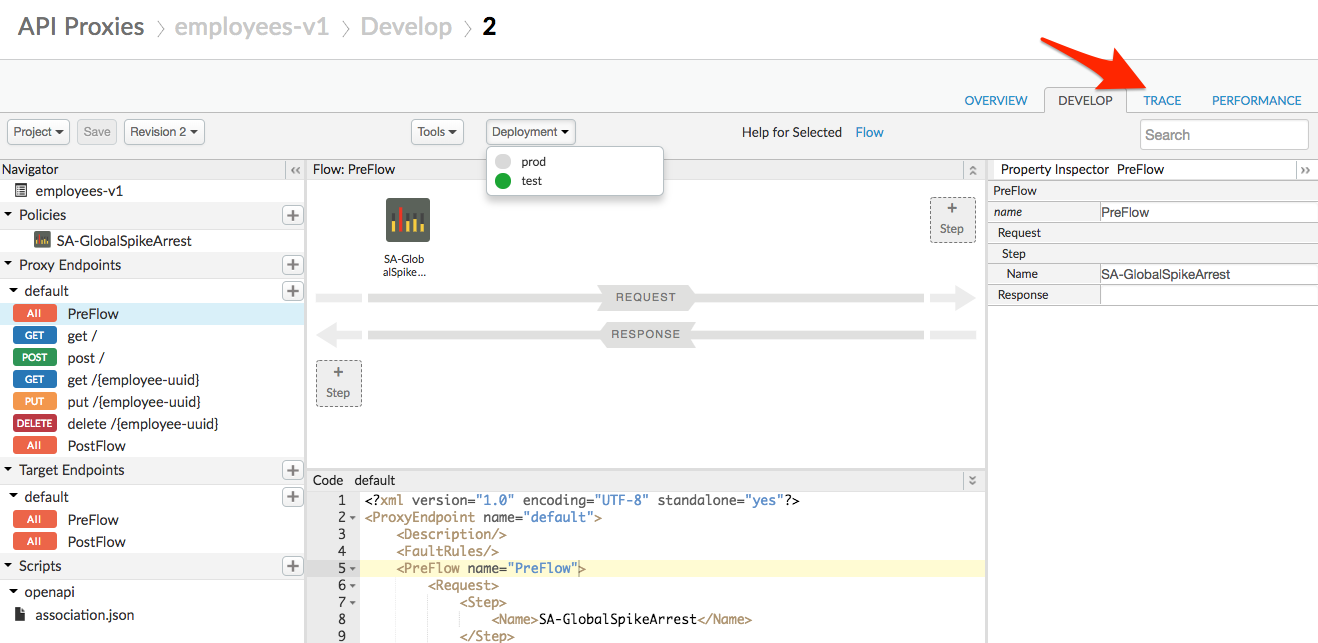Viewport: 1318px width, 643px height.
Task: Open the Revision 2 dropdown
Action: coord(164,132)
